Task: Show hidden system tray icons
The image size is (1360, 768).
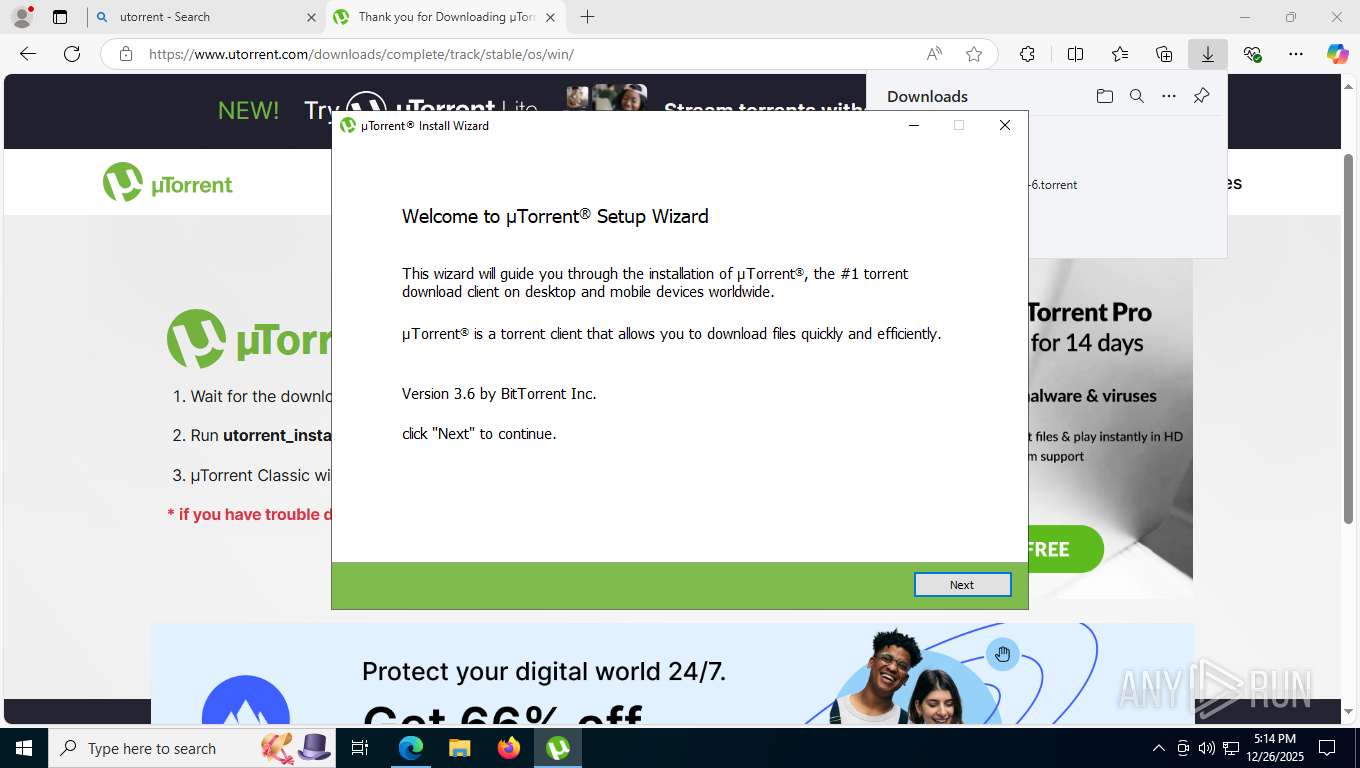Action: pyautogui.click(x=1158, y=748)
